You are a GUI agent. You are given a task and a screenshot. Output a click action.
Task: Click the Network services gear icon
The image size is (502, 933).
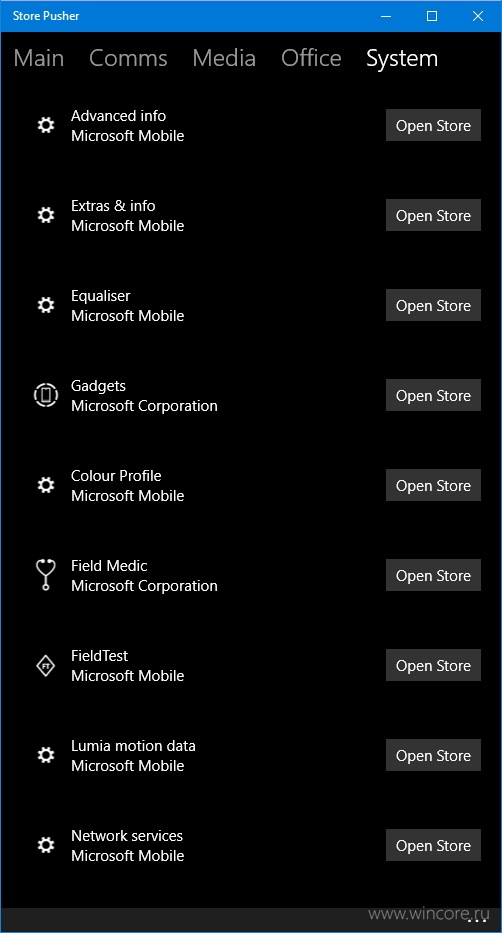pyautogui.click(x=46, y=845)
